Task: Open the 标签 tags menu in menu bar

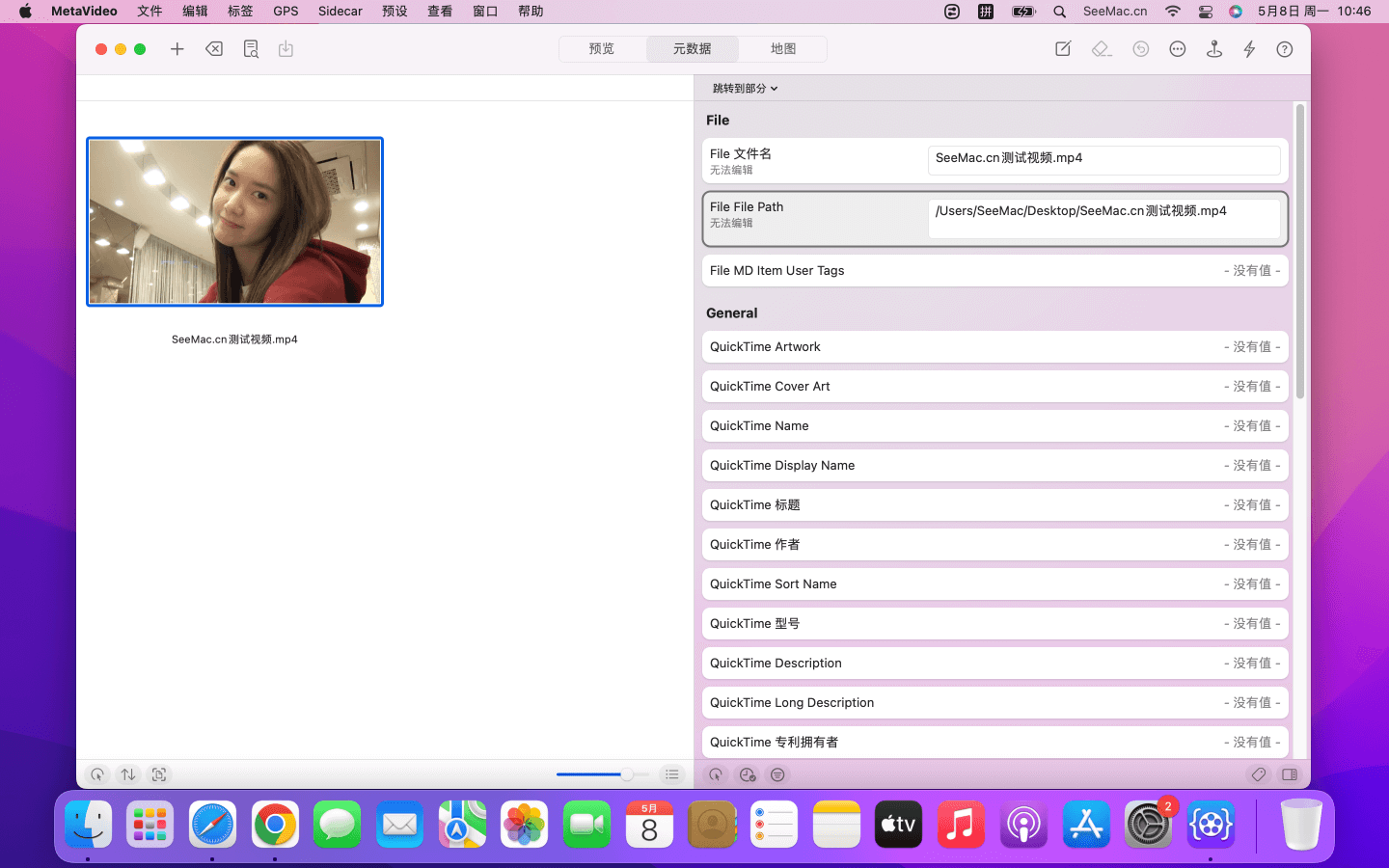Action: pyautogui.click(x=240, y=12)
